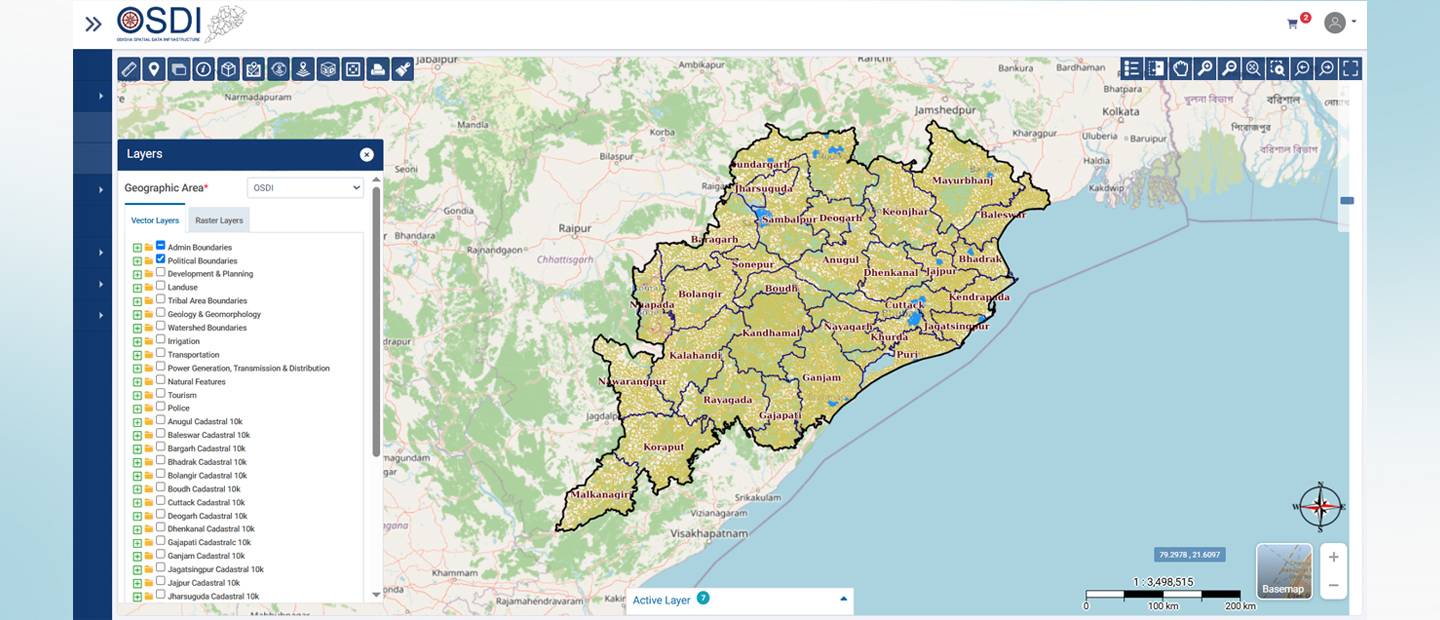Select Ganjam Cadastral 10k layer row
1440x620 pixels.
pos(206,556)
